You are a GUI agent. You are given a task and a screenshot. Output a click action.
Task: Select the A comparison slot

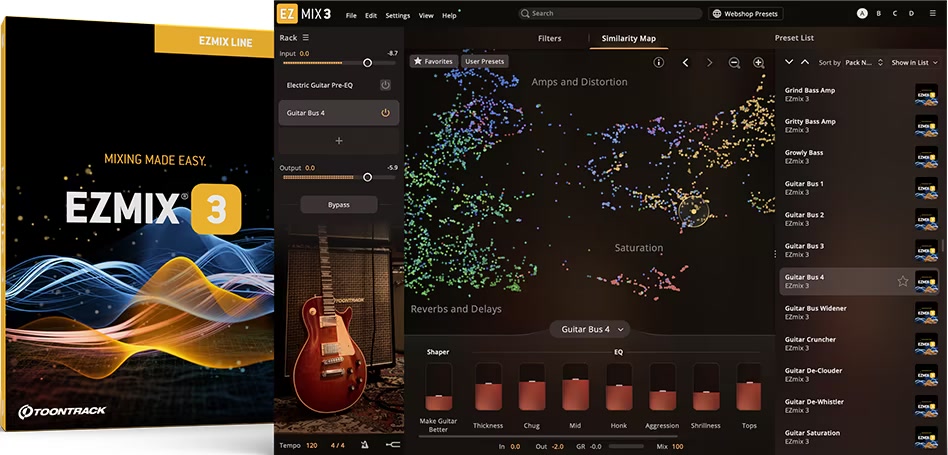862,14
